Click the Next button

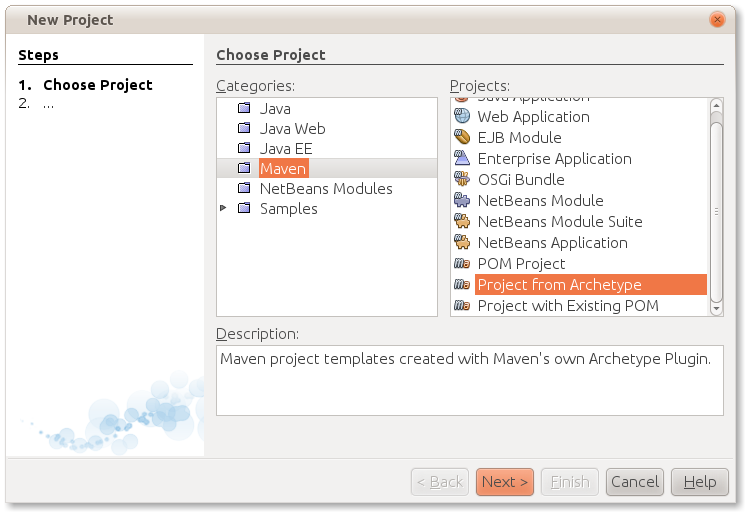[505, 482]
